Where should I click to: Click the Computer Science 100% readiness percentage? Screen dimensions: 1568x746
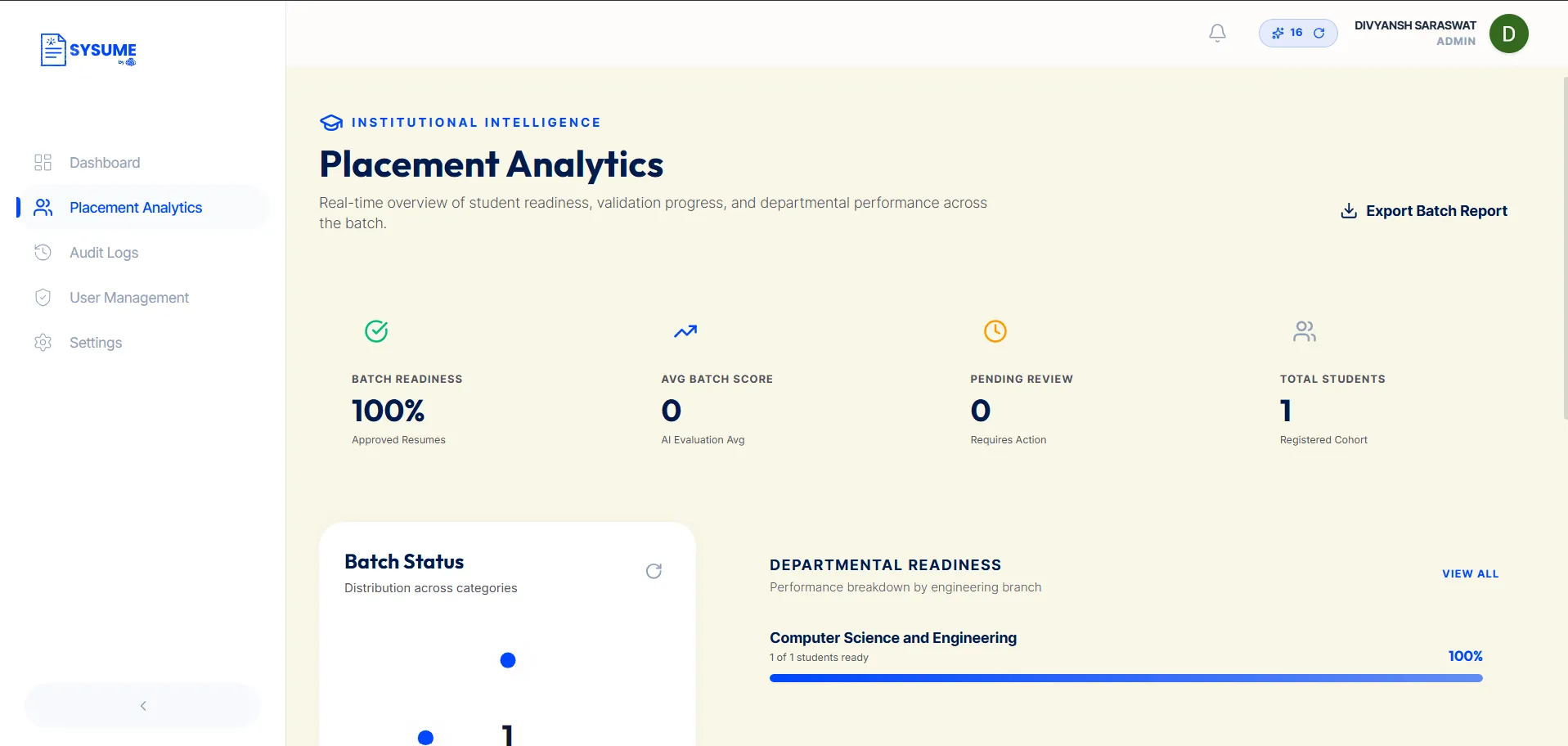pos(1465,656)
